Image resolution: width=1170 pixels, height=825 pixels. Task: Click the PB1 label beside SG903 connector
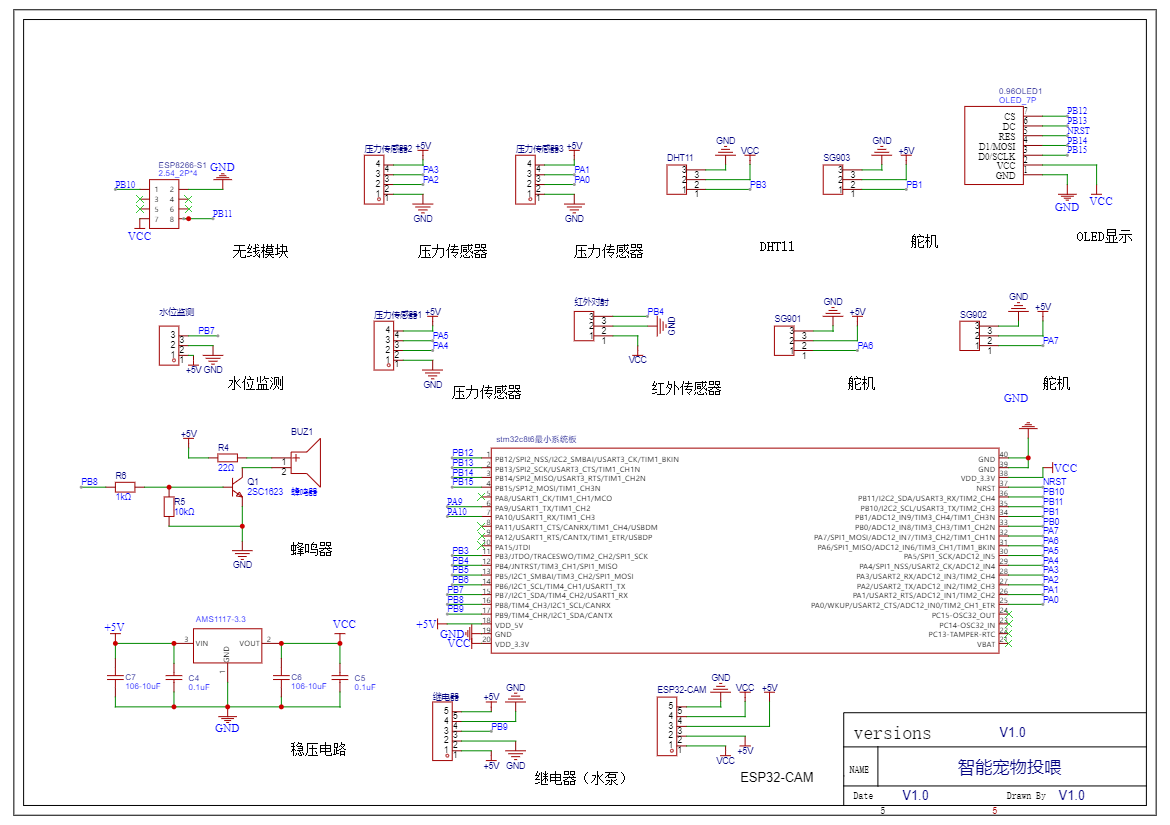click(x=914, y=184)
